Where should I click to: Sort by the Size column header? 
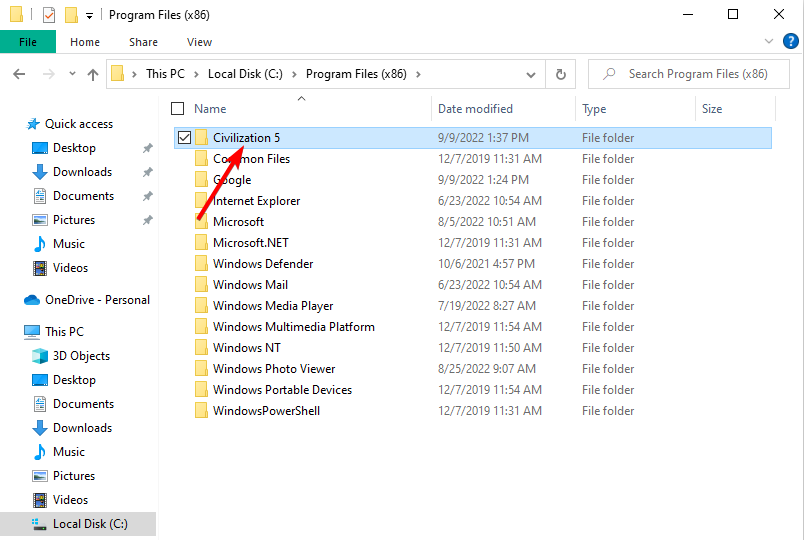click(712, 109)
